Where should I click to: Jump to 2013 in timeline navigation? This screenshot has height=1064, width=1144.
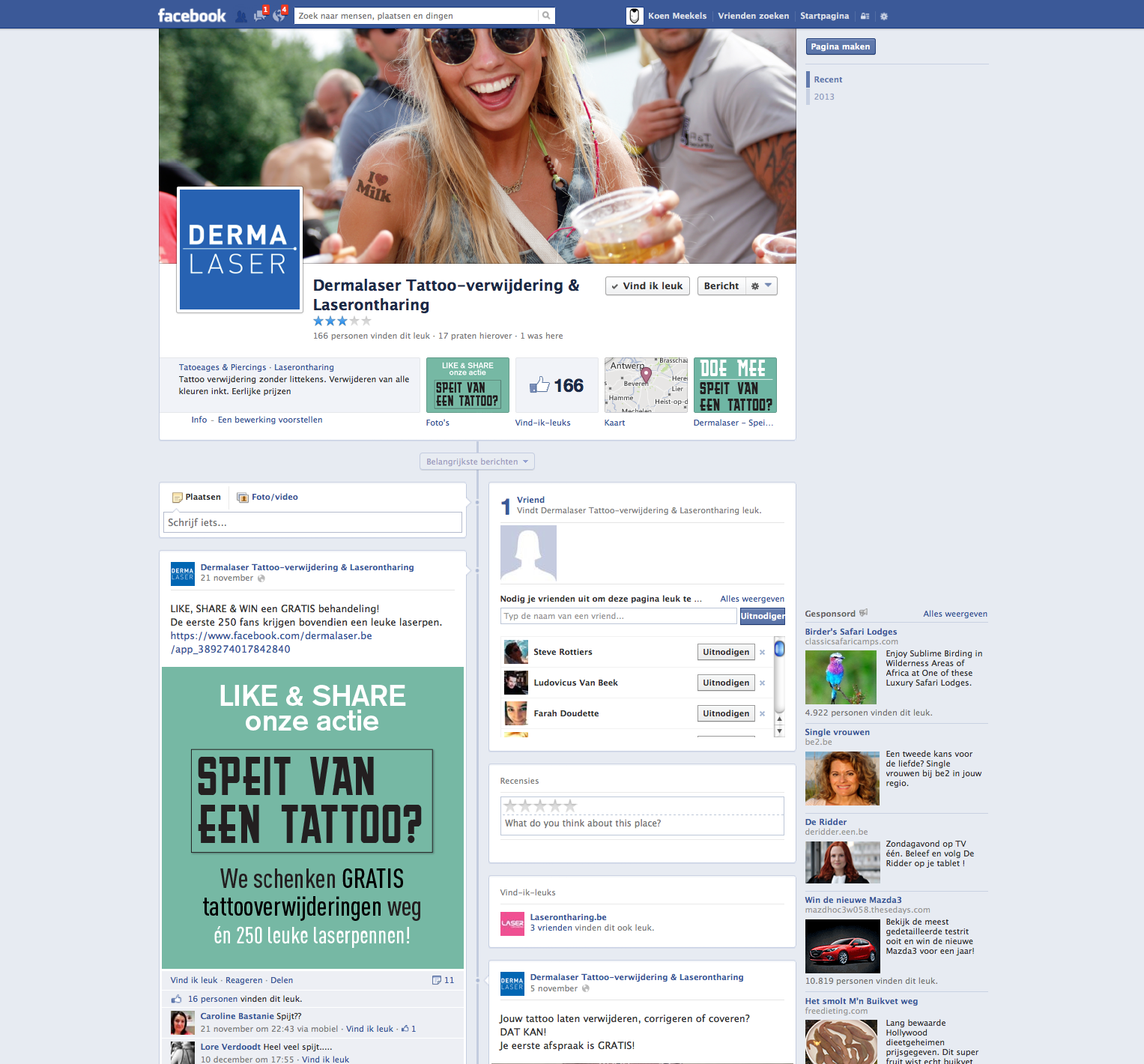click(824, 97)
